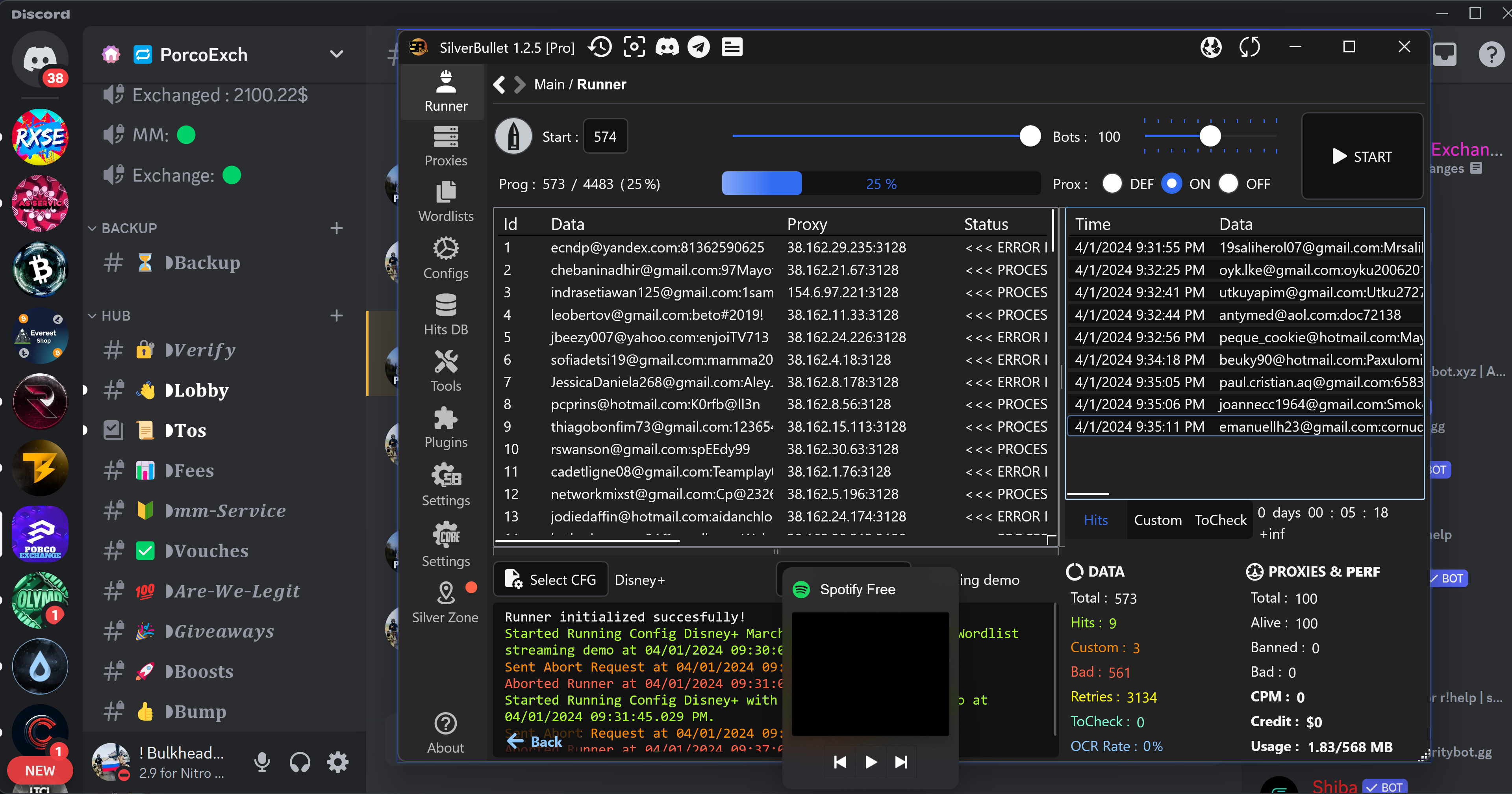
Task: Select the OFF proxy radio button
Action: [1228, 184]
